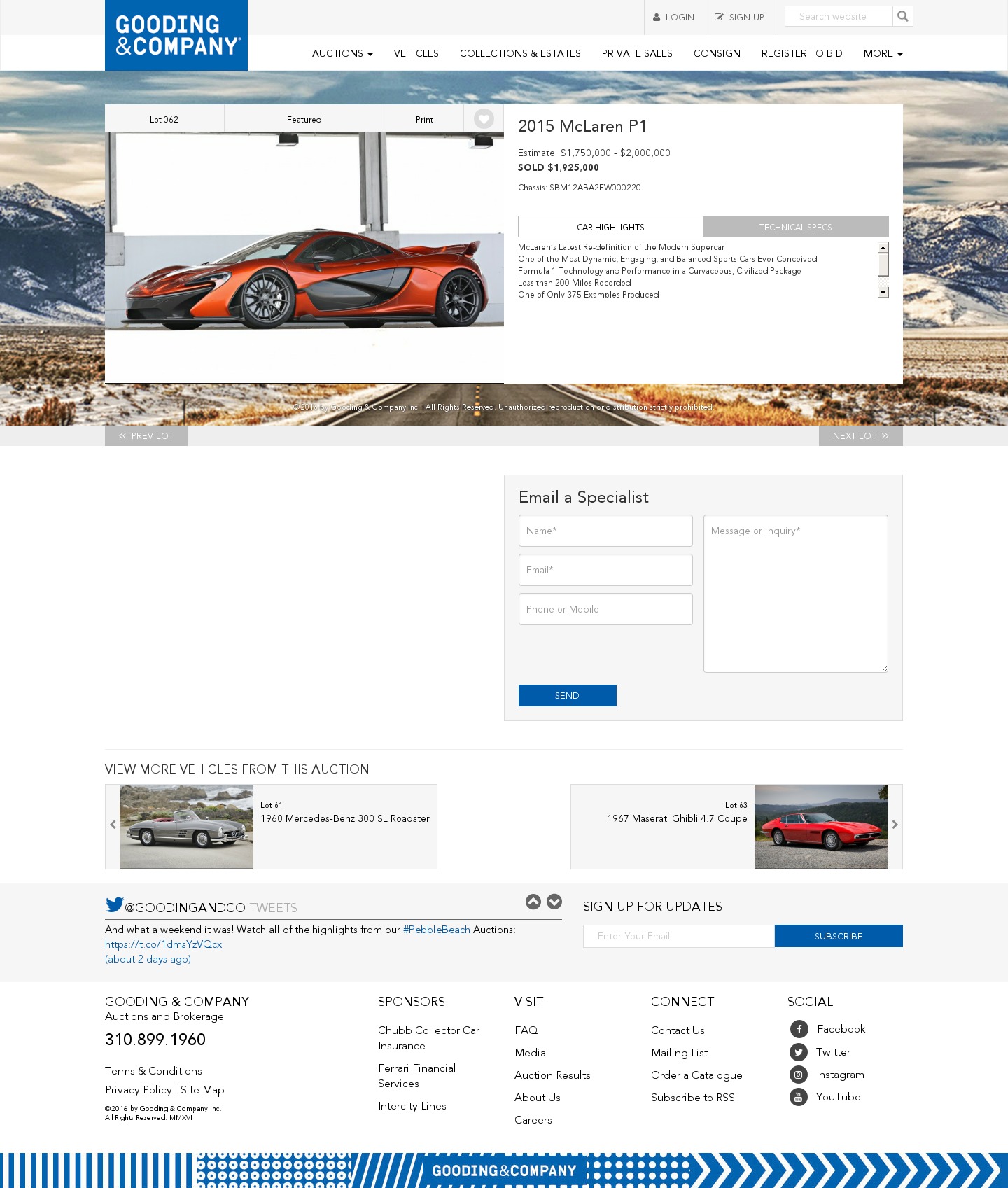Image resolution: width=1008 pixels, height=1188 pixels.
Task: Focus the Search website field
Action: point(839,16)
